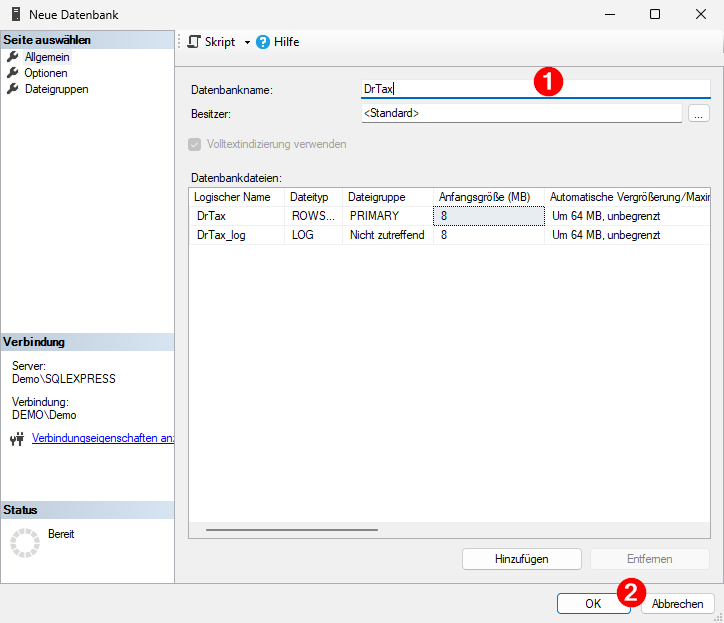Click the Besitzer field showing <Standard>
Screen dimensions: 724x623
pyautogui.click(x=521, y=113)
